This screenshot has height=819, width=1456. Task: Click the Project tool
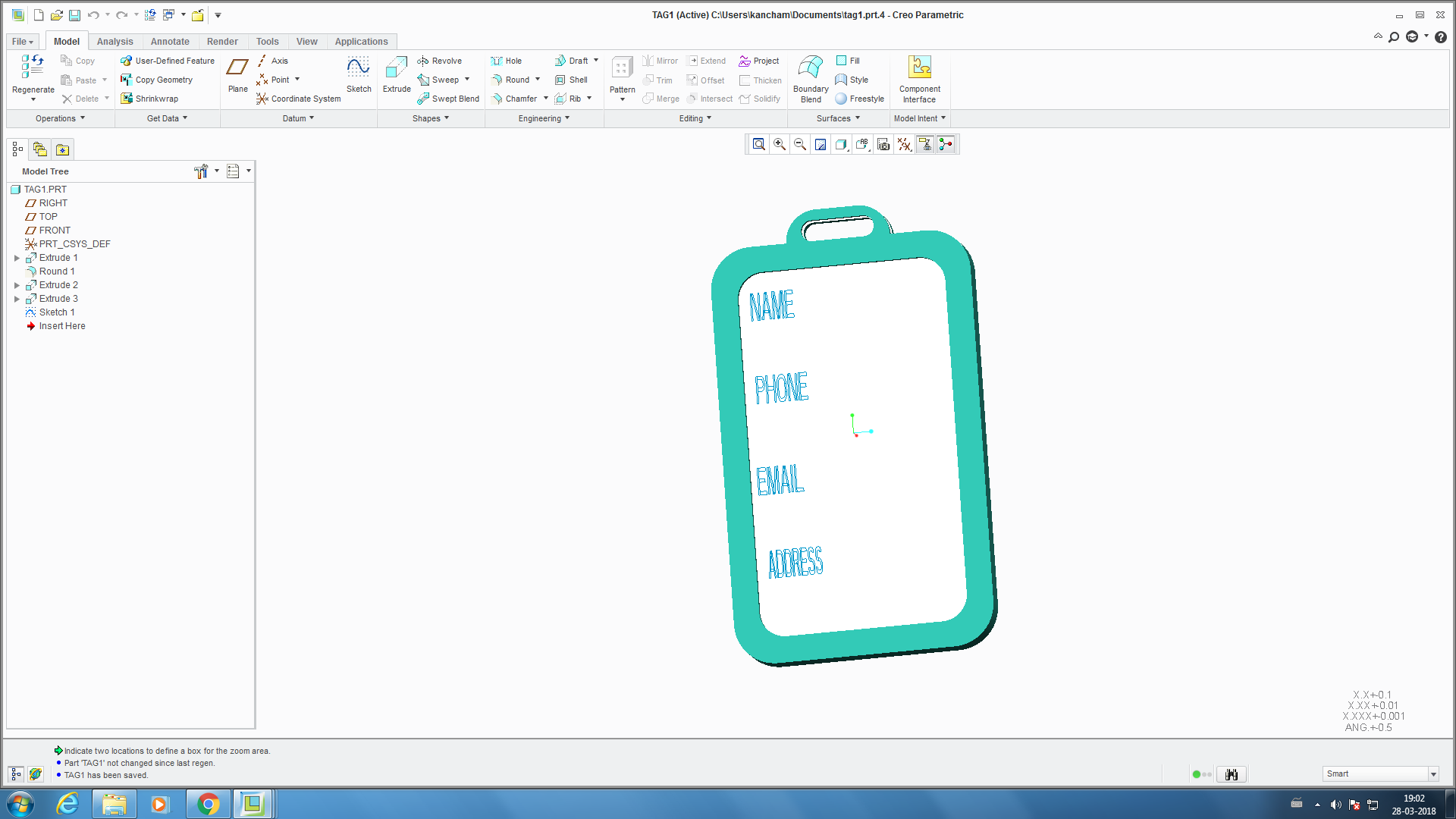[x=759, y=61]
